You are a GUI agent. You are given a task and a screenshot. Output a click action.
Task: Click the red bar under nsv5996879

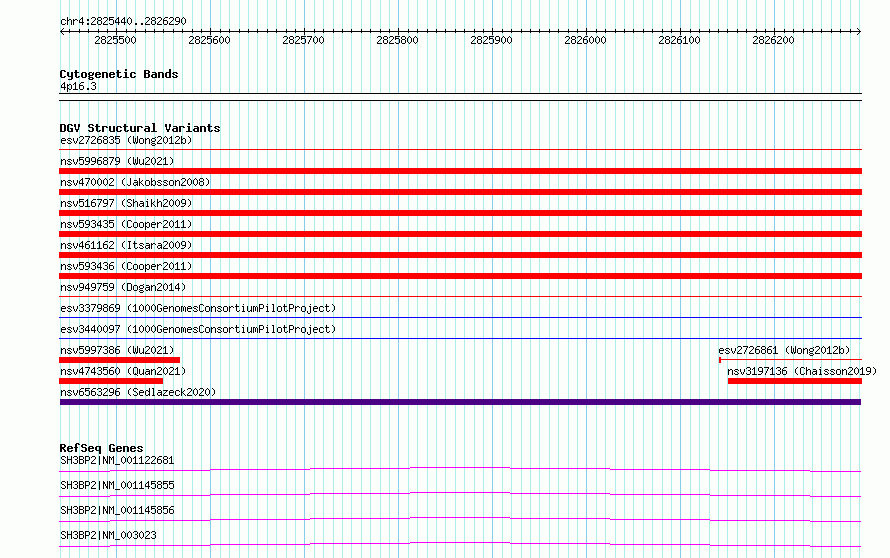[460, 171]
